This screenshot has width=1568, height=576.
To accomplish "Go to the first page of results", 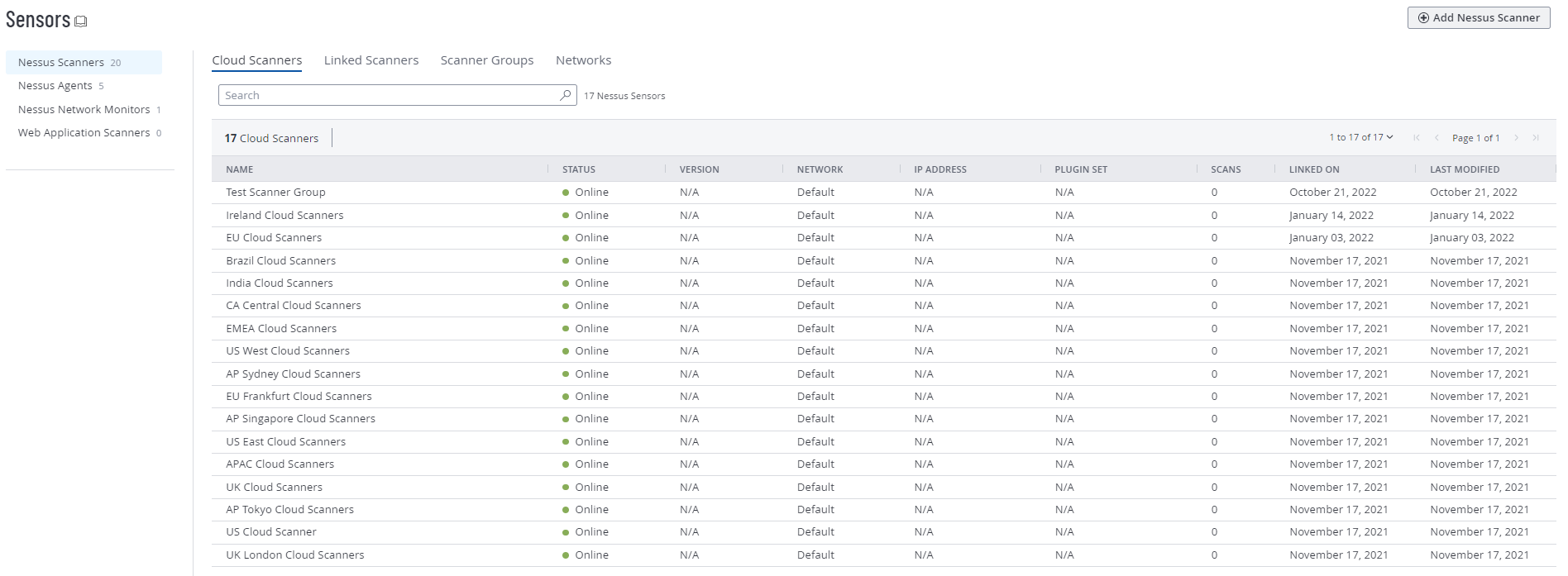I will pos(1417,138).
